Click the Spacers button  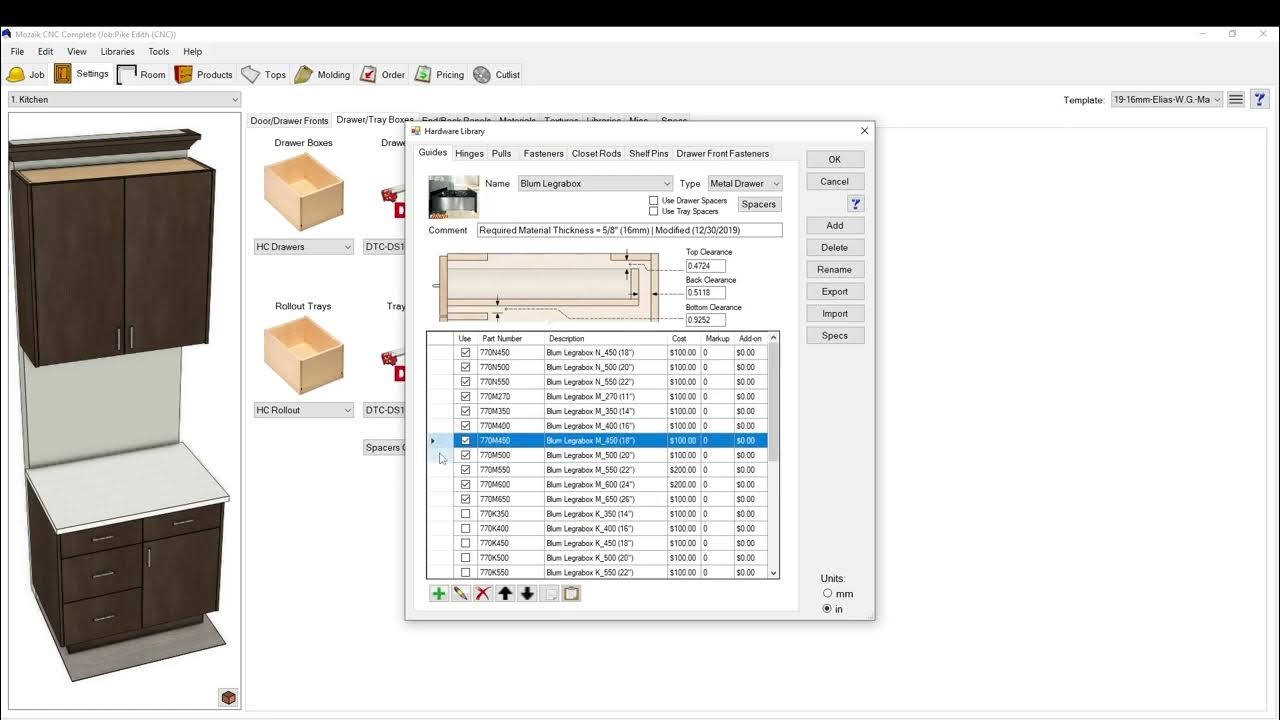(759, 204)
